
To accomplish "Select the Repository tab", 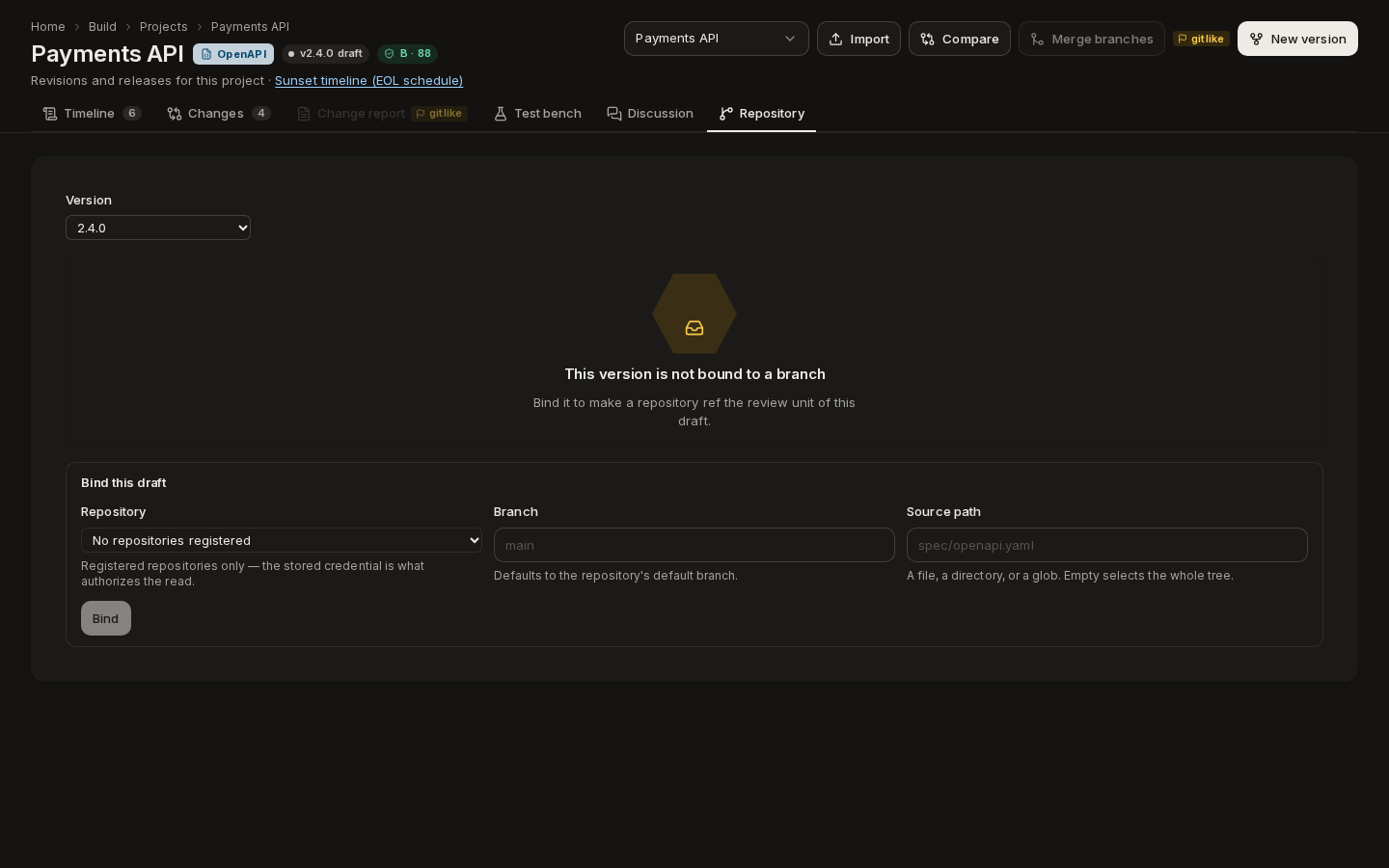I will coord(761,114).
